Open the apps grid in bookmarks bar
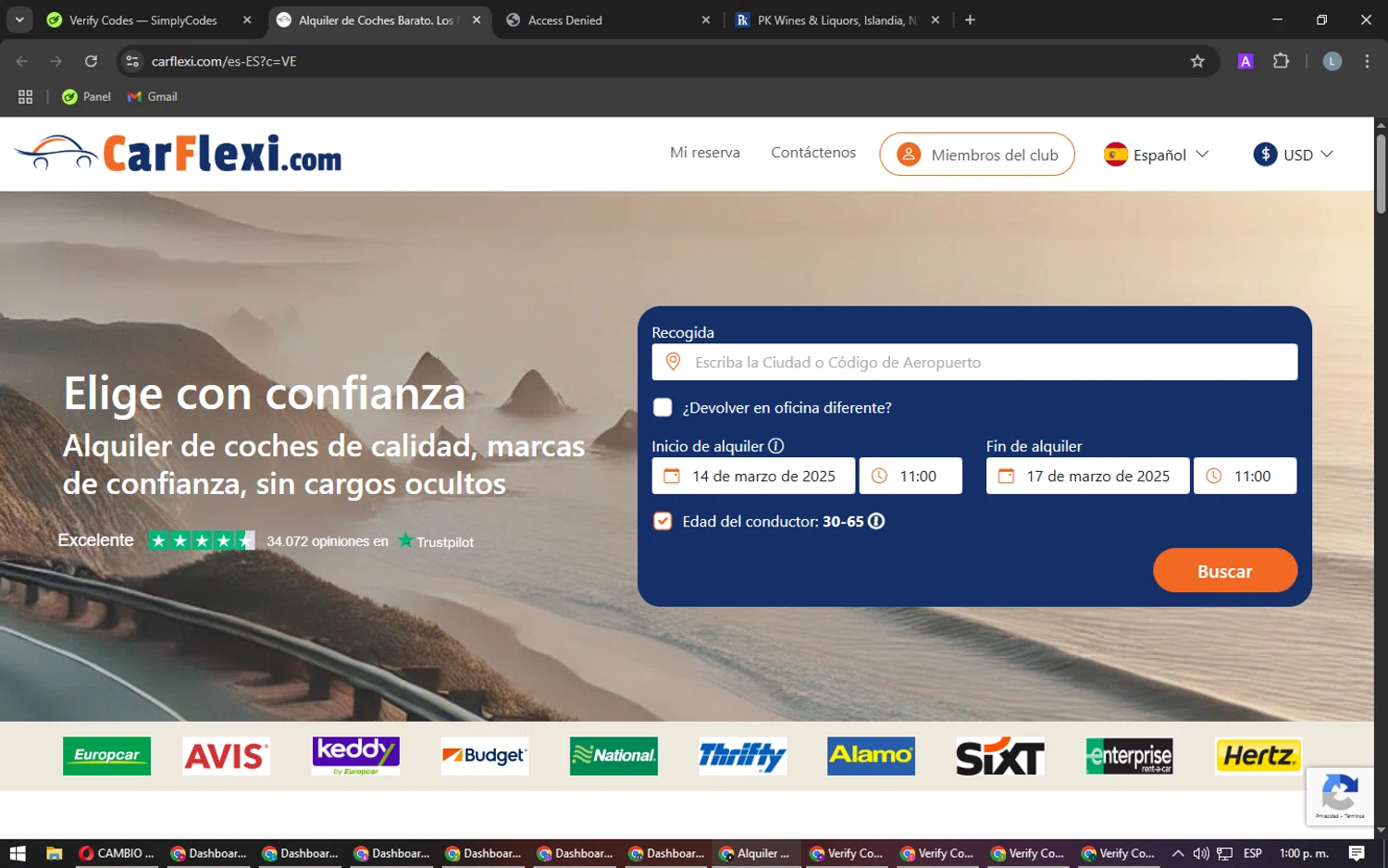The image size is (1388, 868). tap(25, 96)
